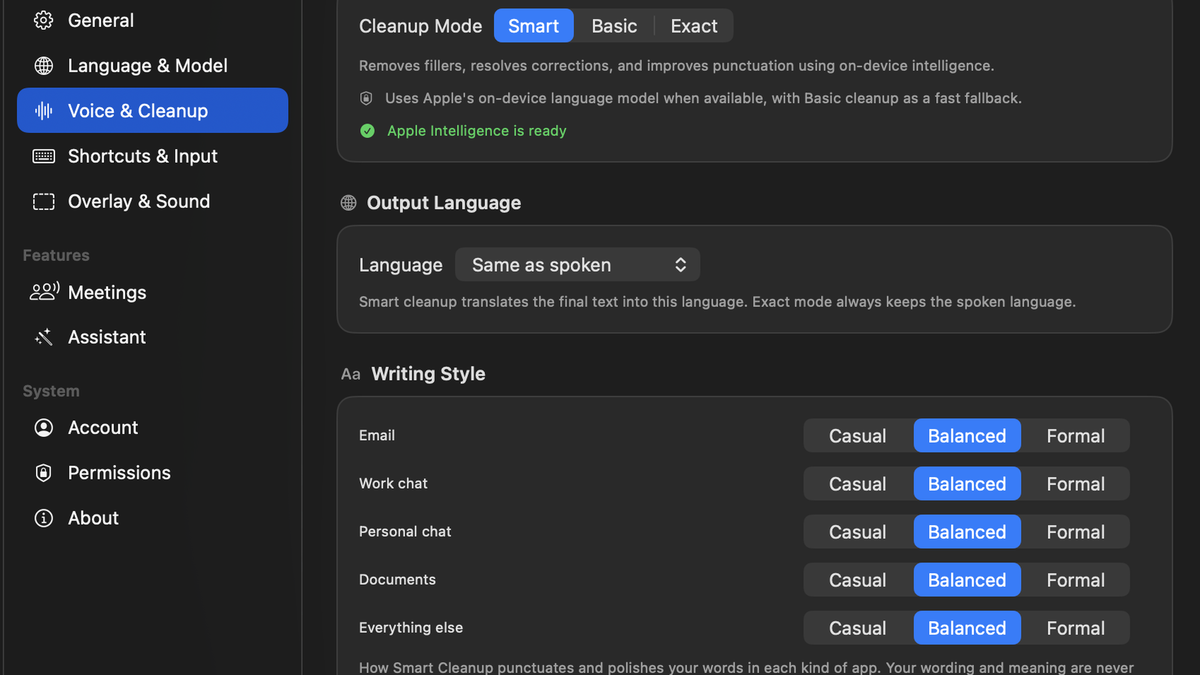Set Work chat style to Casual

[858, 484]
